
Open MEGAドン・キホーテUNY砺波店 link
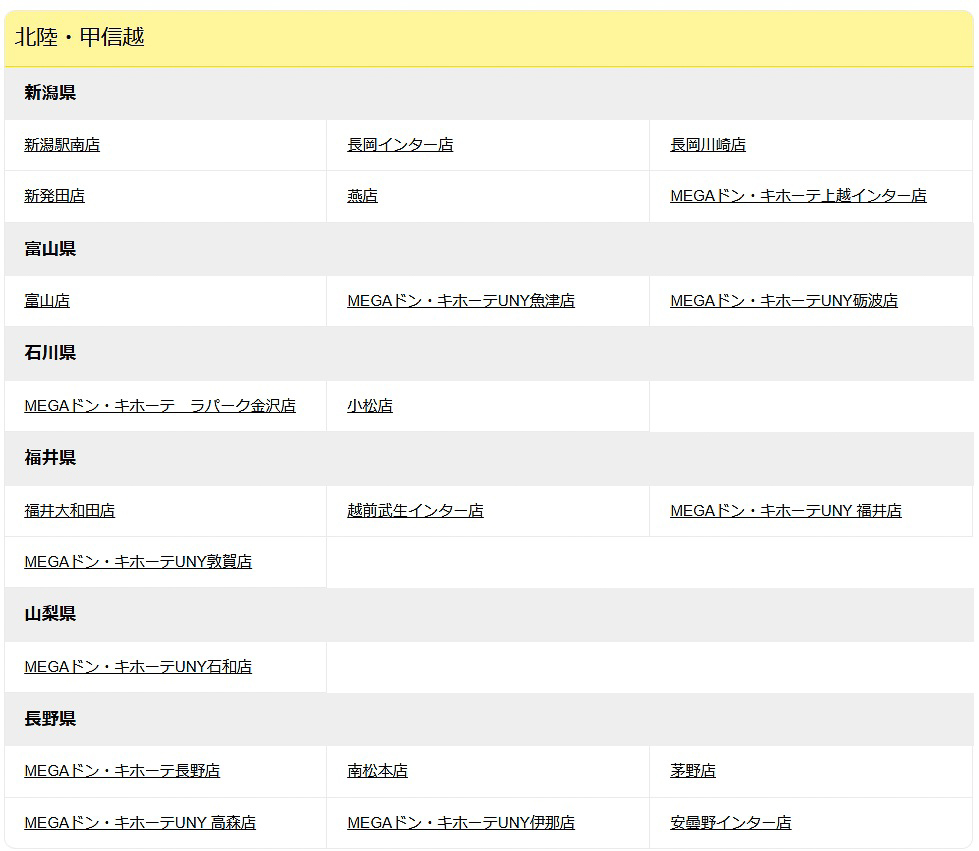pyautogui.click(x=784, y=301)
